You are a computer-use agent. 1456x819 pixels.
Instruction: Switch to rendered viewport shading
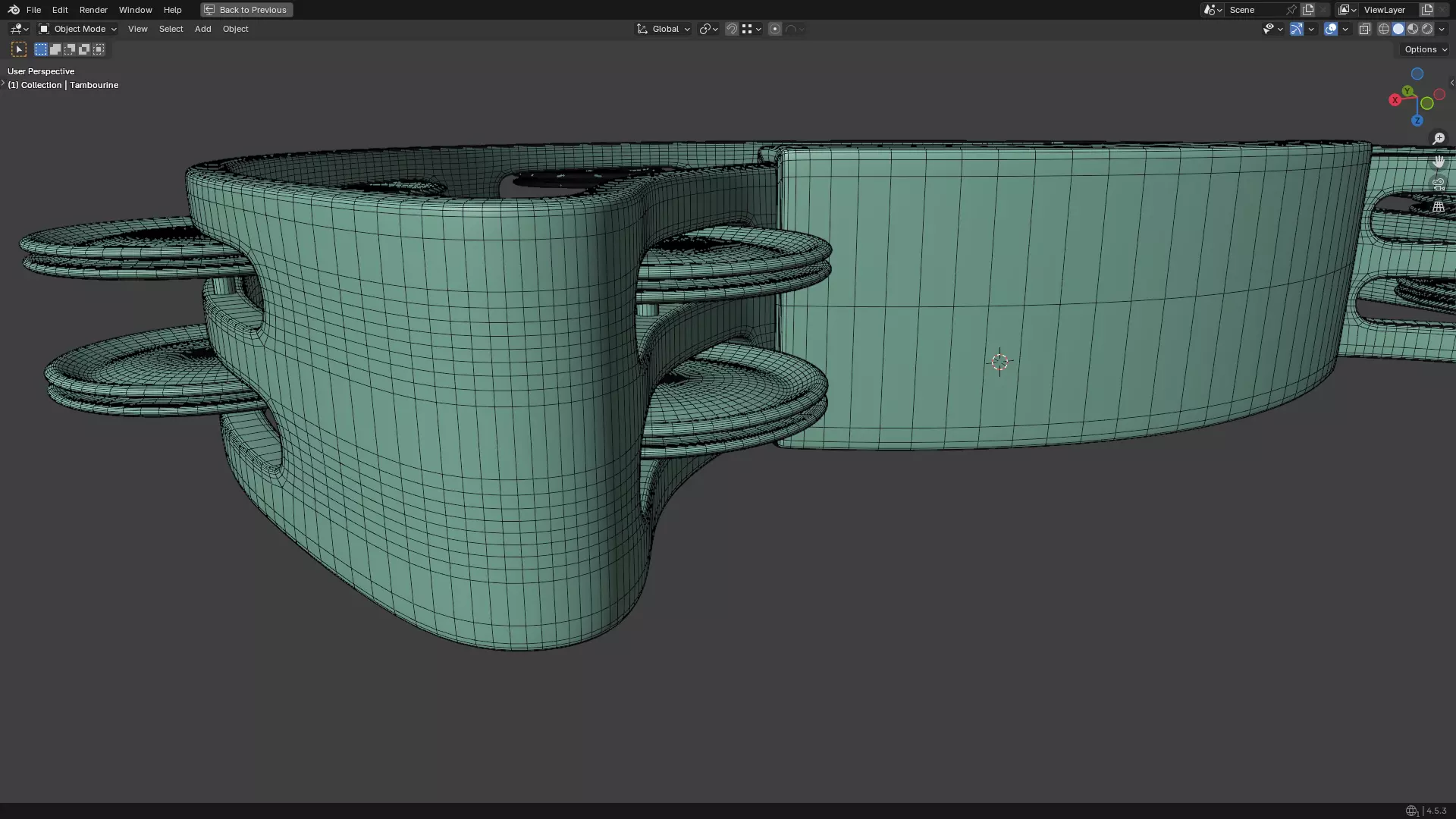pyautogui.click(x=1427, y=29)
